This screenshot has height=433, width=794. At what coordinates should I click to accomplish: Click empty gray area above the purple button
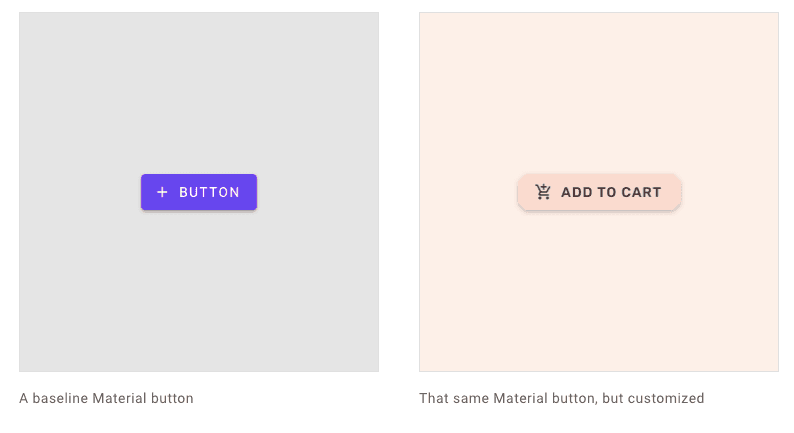click(199, 91)
